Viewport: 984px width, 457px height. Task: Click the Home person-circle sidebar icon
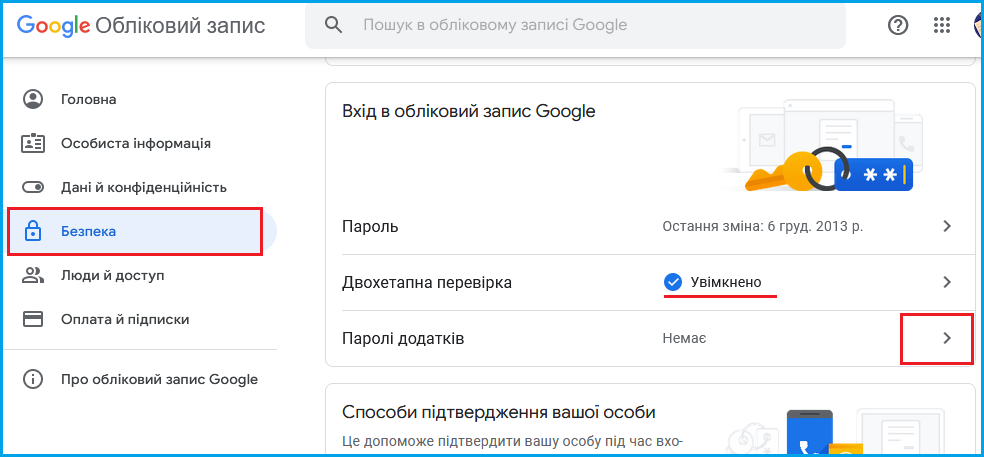click(33, 99)
